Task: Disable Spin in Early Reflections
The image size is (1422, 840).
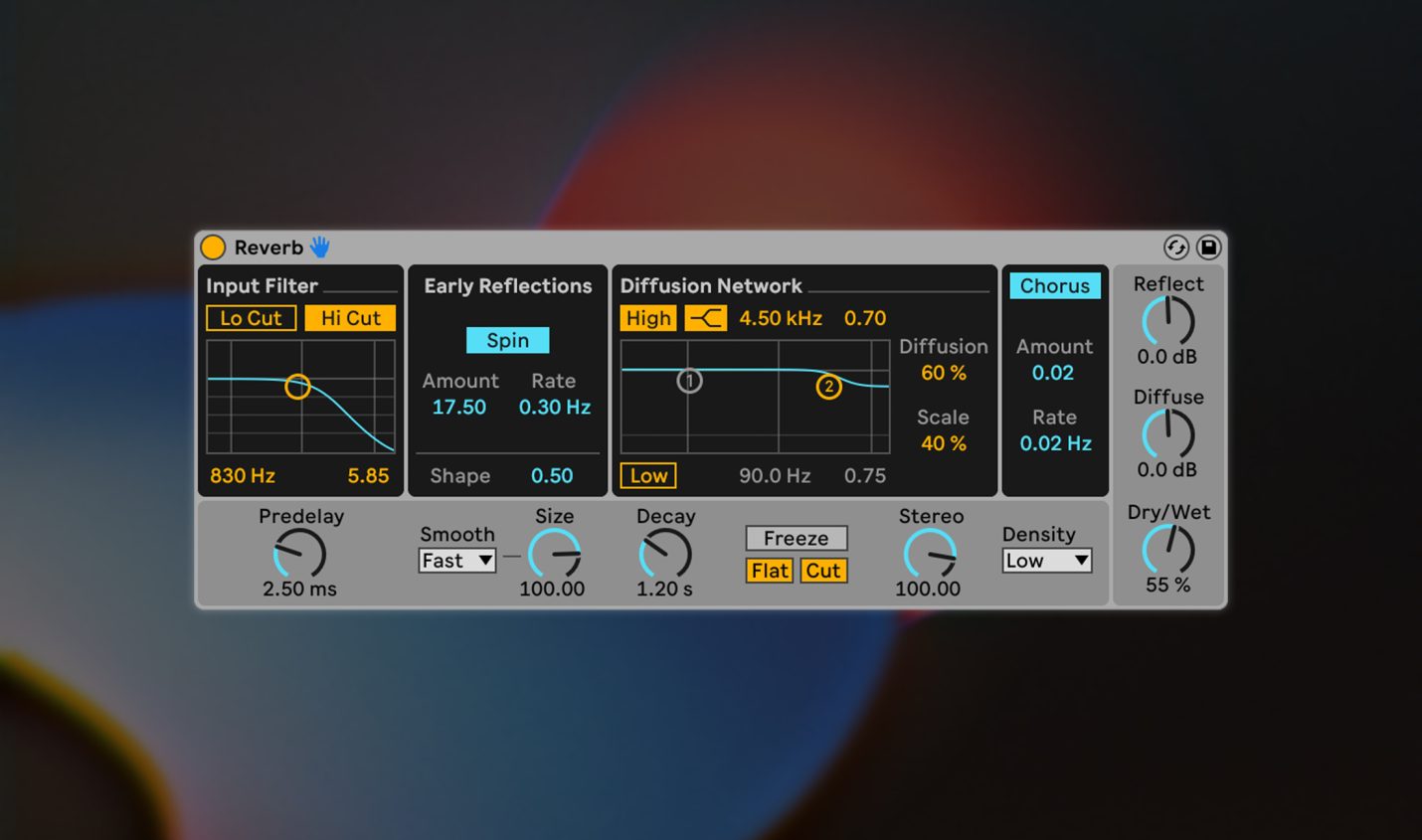Action: (x=507, y=340)
